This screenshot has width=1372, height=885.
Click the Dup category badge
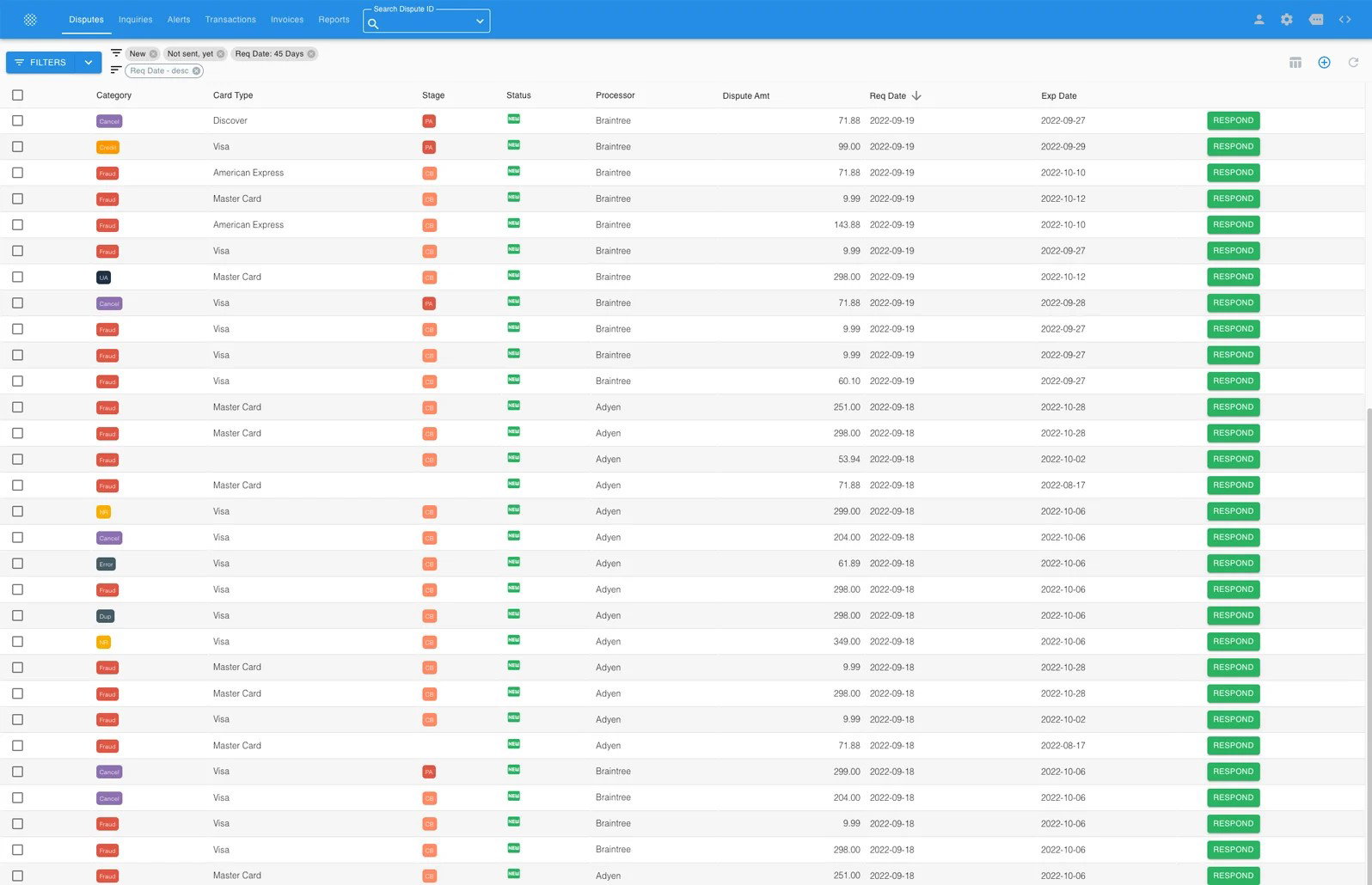(x=105, y=617)
